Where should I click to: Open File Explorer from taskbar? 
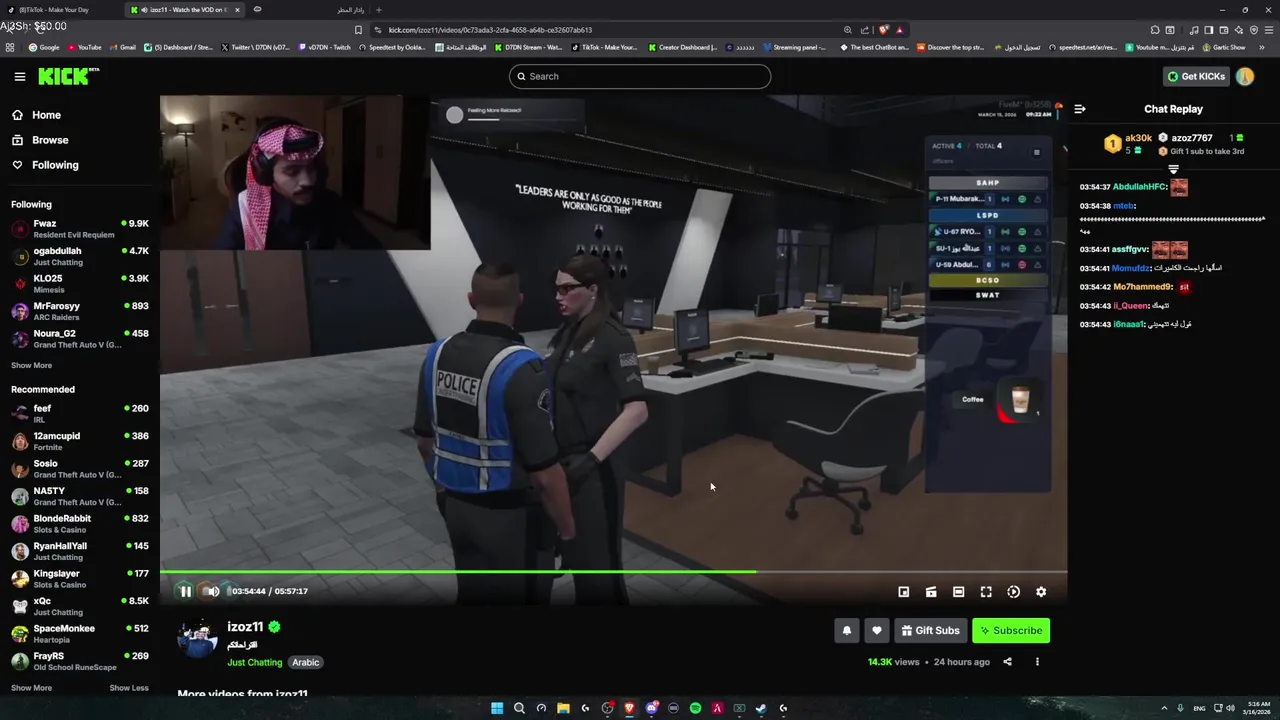pyautogui.click(x=563, y=708)
